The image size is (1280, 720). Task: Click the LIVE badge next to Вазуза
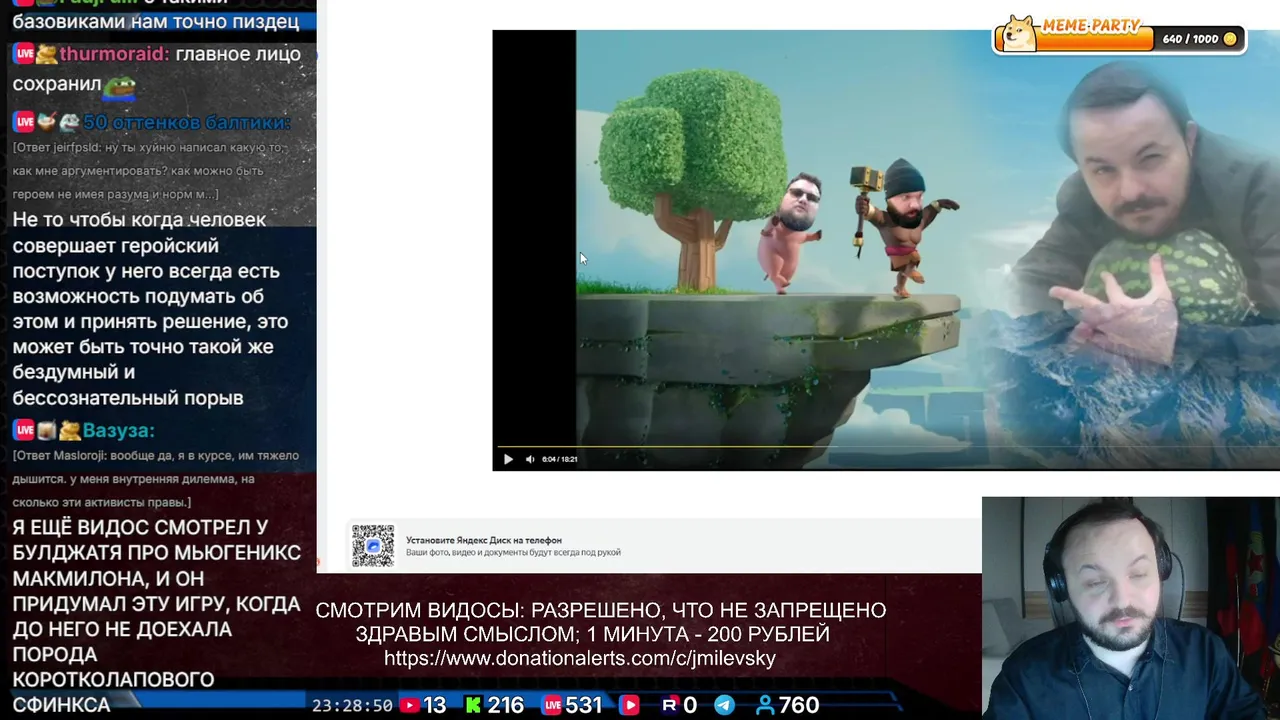coord(24,430)
